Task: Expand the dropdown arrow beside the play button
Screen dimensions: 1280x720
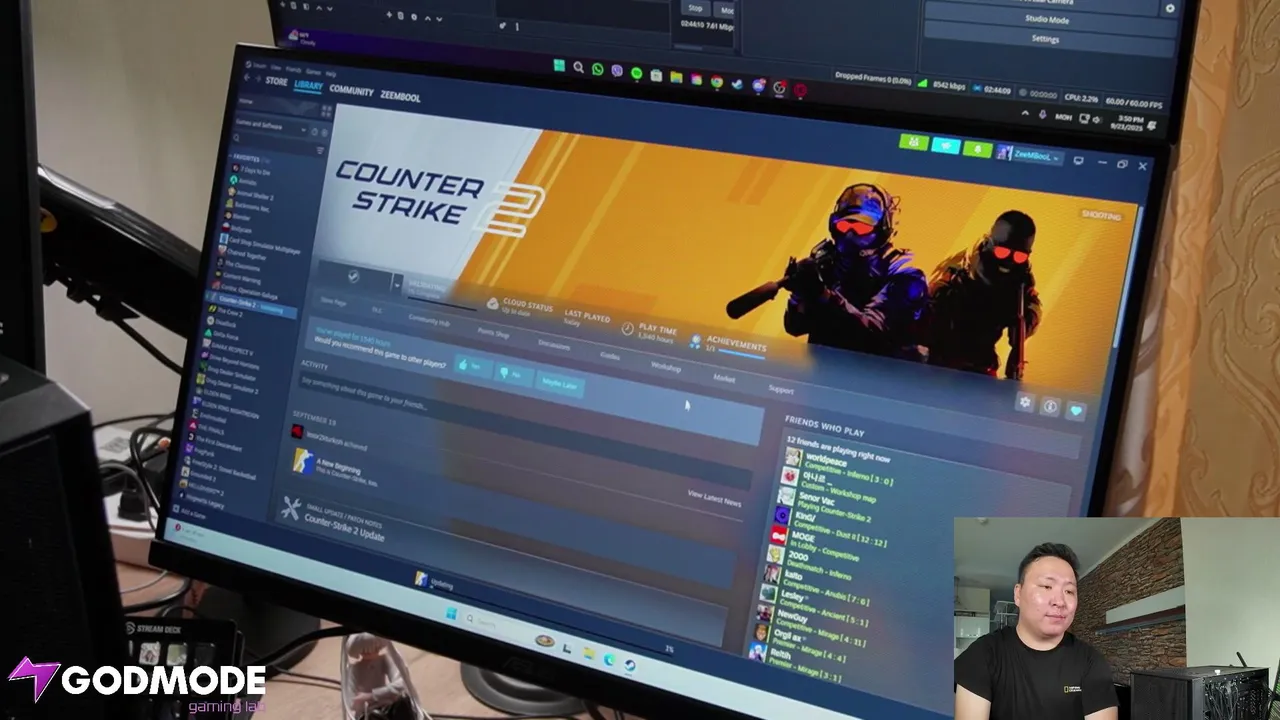Action: 397,283
